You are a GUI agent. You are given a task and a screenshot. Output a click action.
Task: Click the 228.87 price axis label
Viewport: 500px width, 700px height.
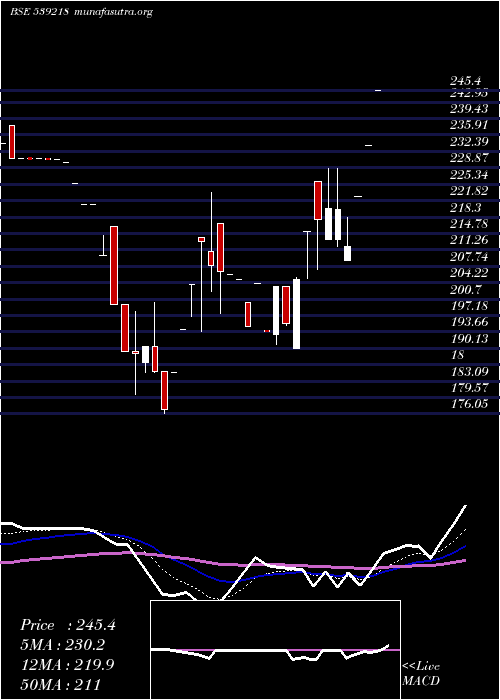(469, 158)
